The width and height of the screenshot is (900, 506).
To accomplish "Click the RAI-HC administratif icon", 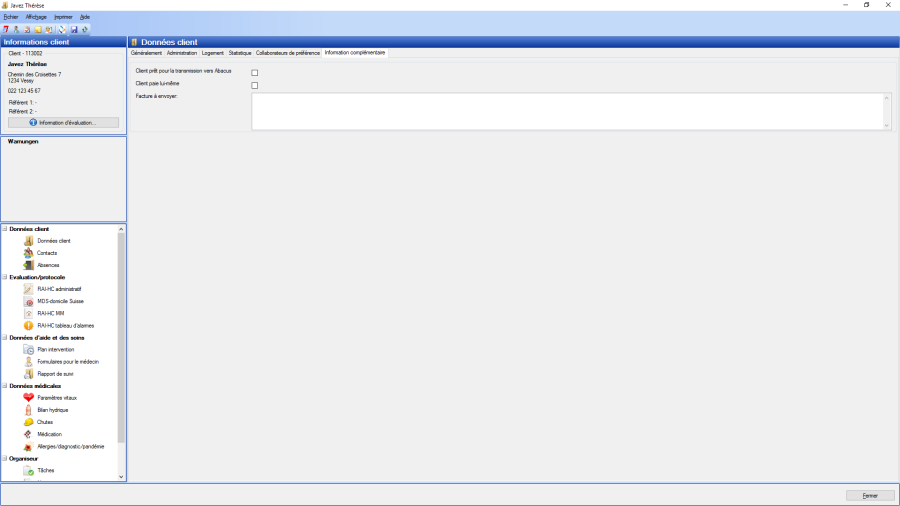I will (x=28, y=289).
